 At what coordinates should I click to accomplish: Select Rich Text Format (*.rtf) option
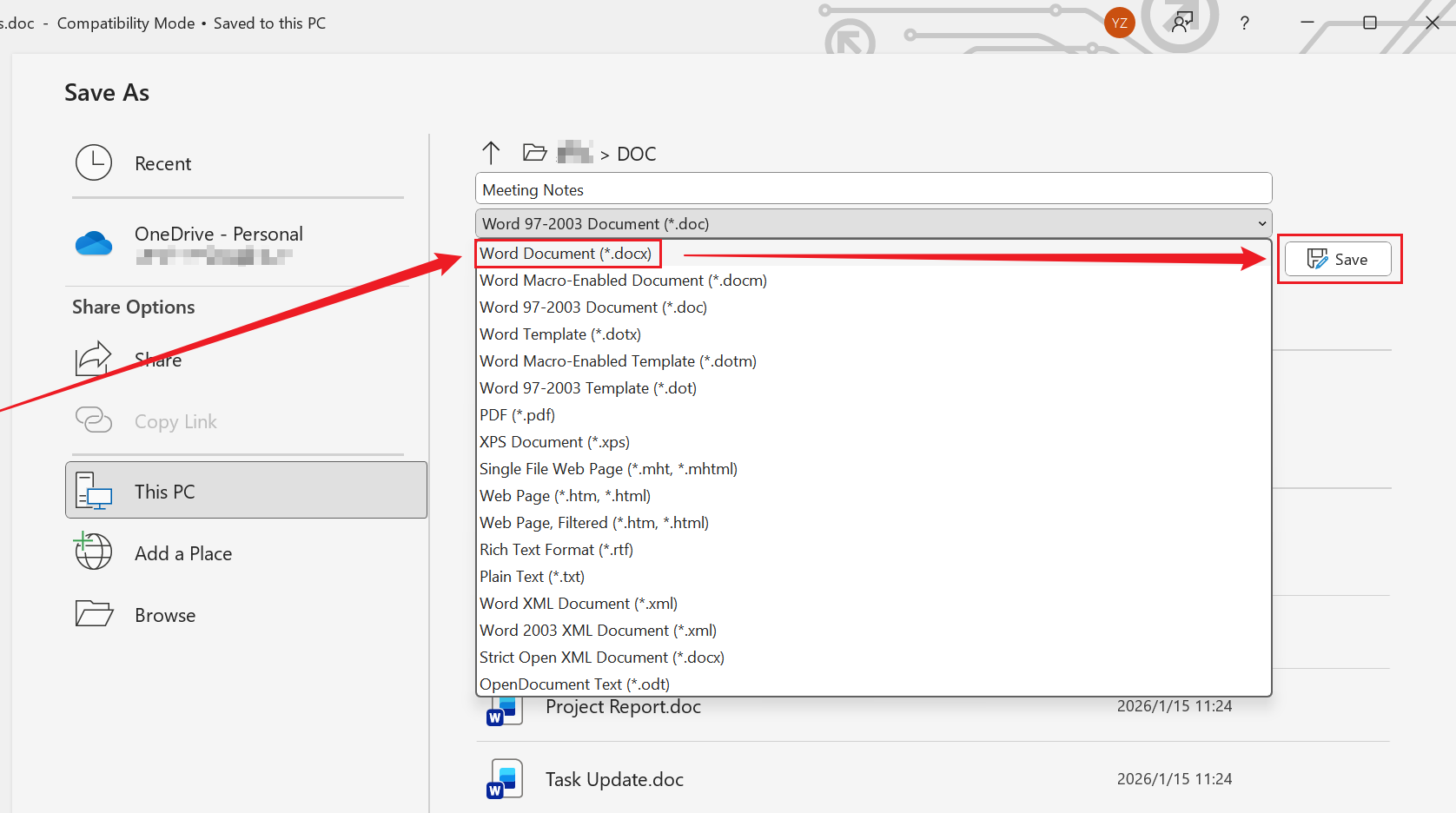(x=555, y=549)
